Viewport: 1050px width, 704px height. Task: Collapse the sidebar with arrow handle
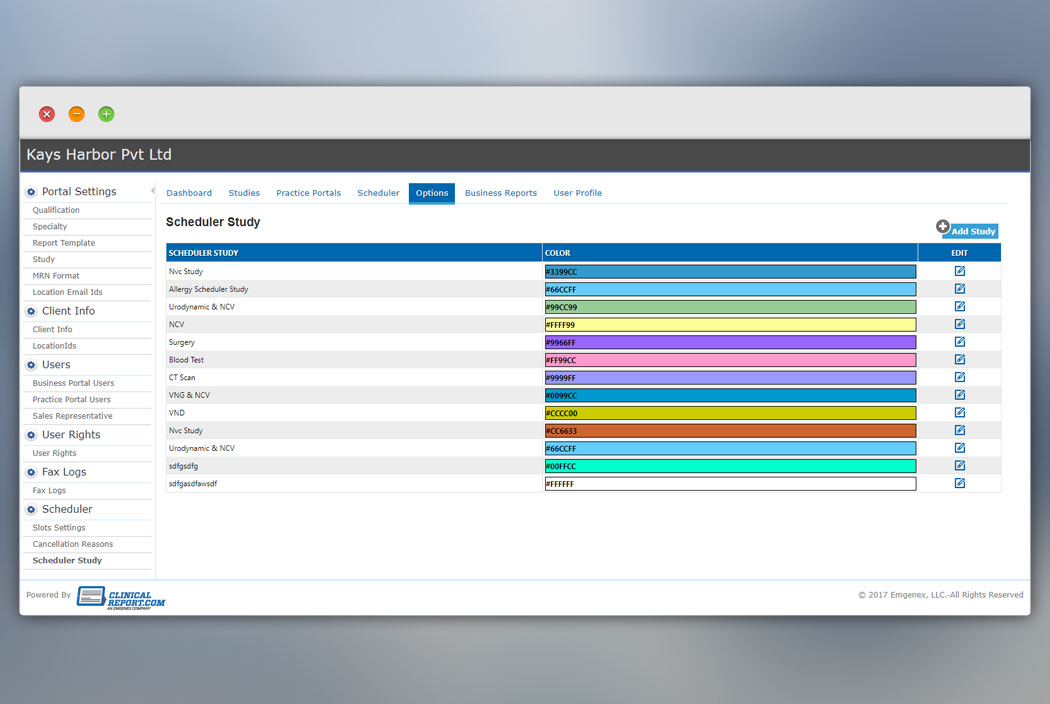[153, 191]
